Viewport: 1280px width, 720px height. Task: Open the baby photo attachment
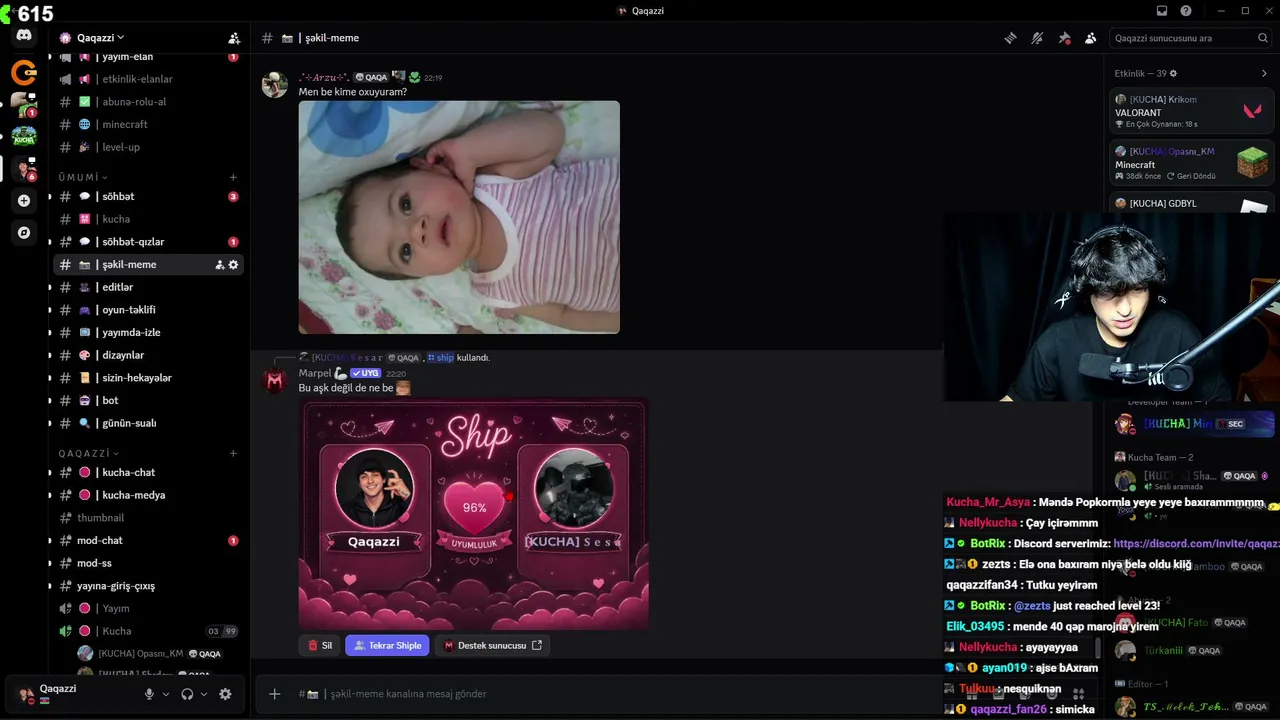tap(459, 217)
